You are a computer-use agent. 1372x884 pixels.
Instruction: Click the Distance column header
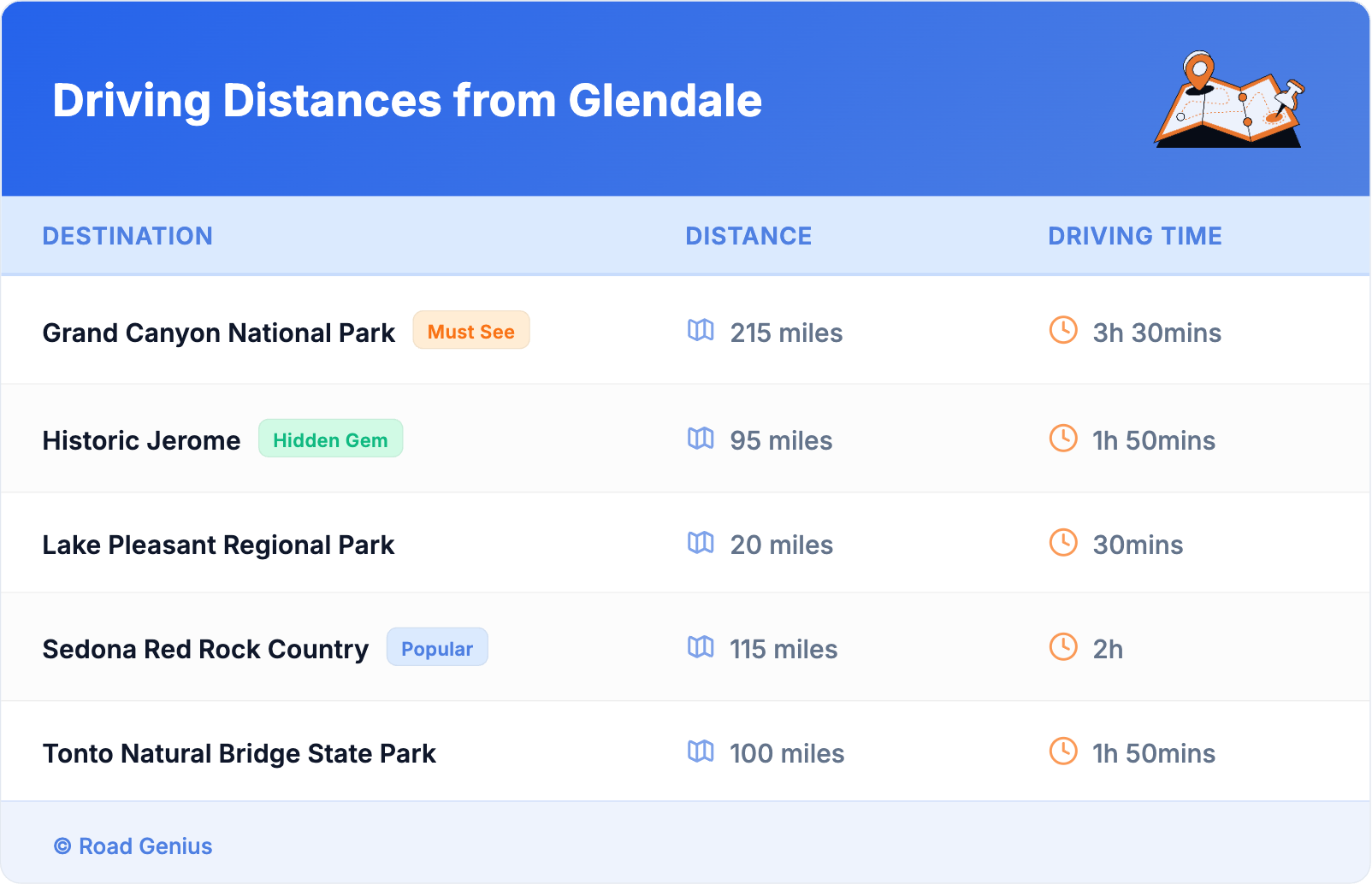click(x=748, y=236)
